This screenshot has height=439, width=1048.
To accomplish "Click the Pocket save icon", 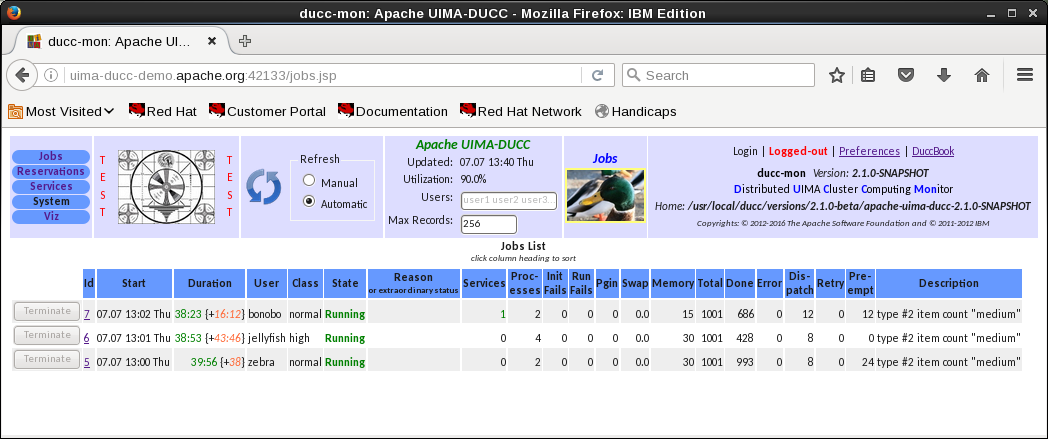I will (905, 75).
